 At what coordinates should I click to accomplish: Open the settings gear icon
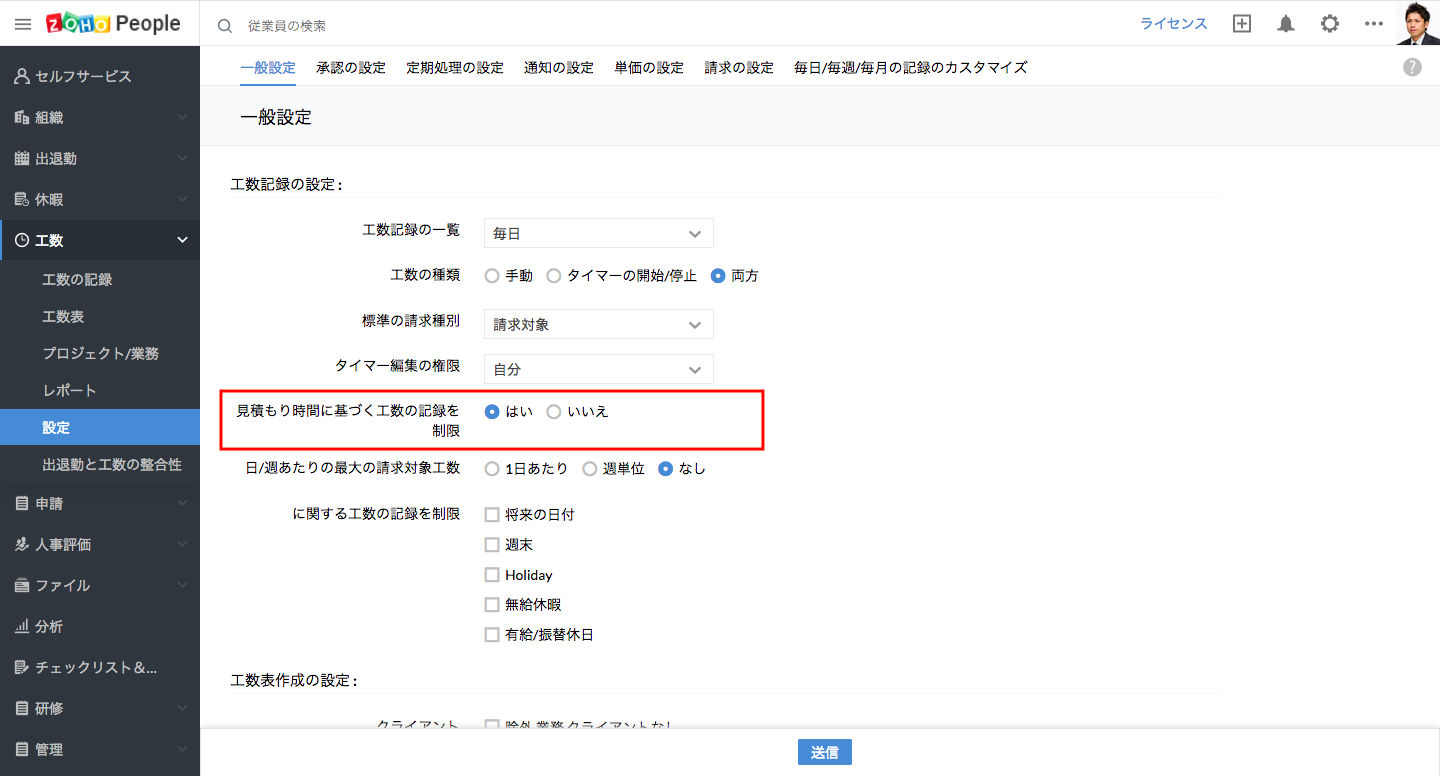(x=1330, y=24)
